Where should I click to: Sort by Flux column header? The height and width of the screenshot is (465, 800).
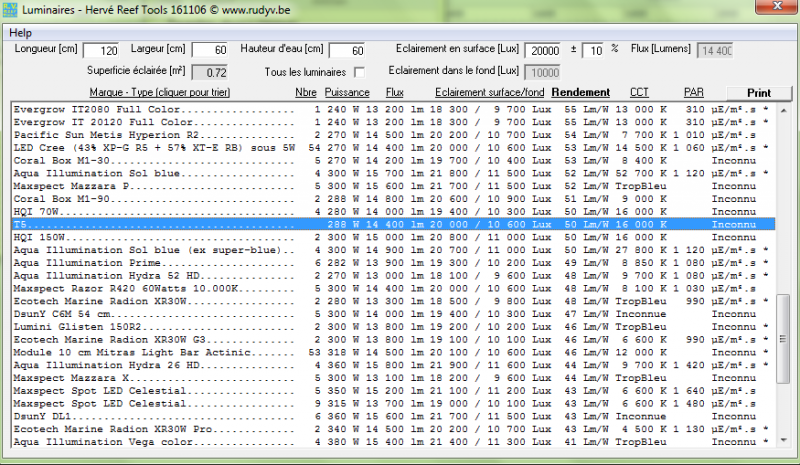tap(394, 92)
